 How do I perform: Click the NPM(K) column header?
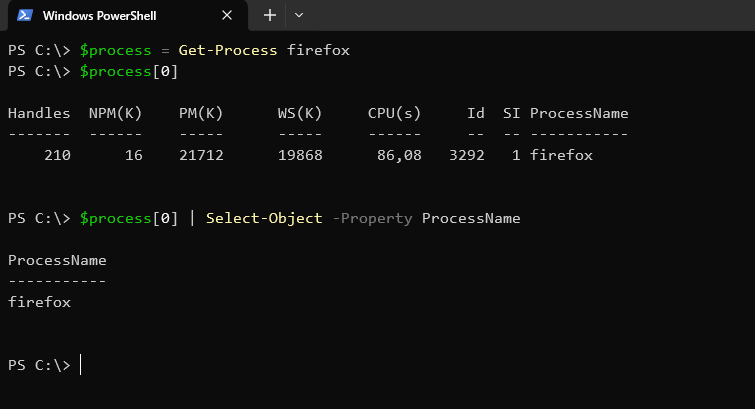[117, 113]
